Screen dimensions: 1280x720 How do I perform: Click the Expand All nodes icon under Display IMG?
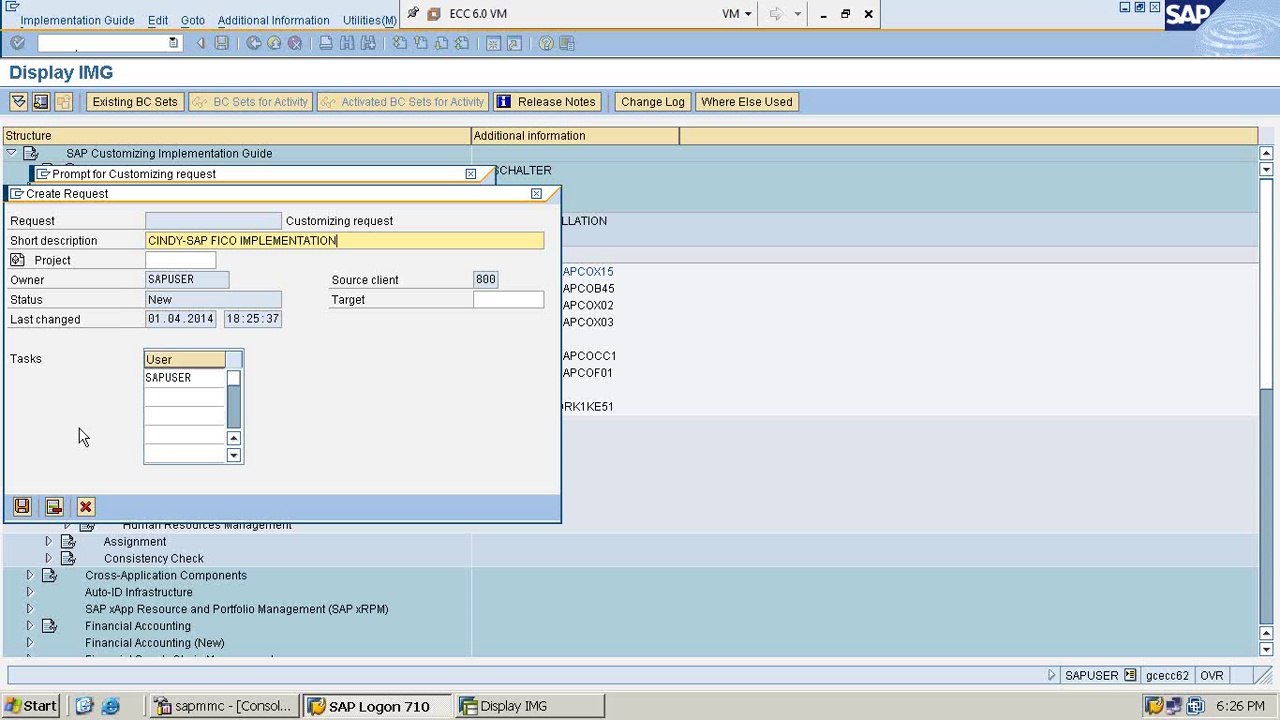pyautogui.click(x=18, y=101)
